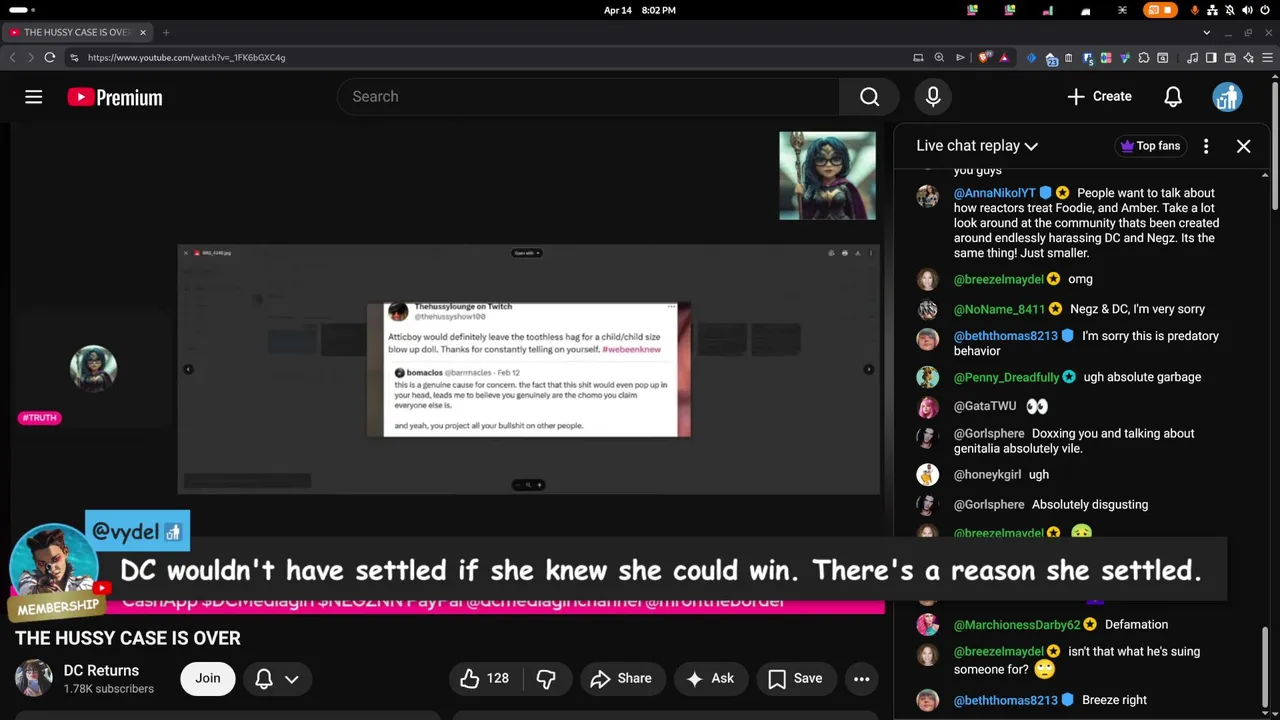Open the Brave Wallet icon
Image resolution: width=1280 pixels, height=720 pixels.
click(x=1230, y=58)
